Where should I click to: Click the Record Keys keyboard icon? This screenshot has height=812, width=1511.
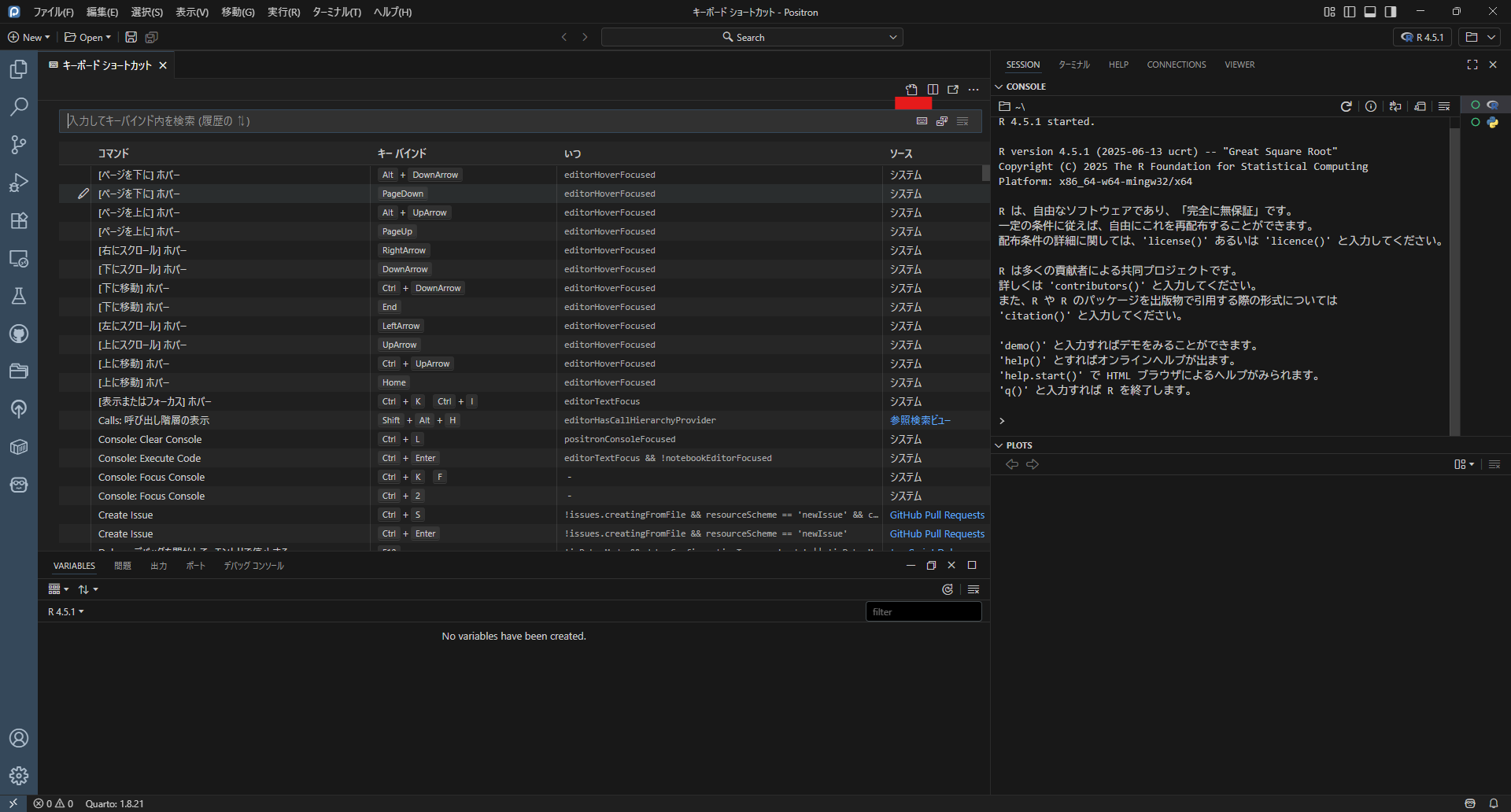click(x=922, y=121)
